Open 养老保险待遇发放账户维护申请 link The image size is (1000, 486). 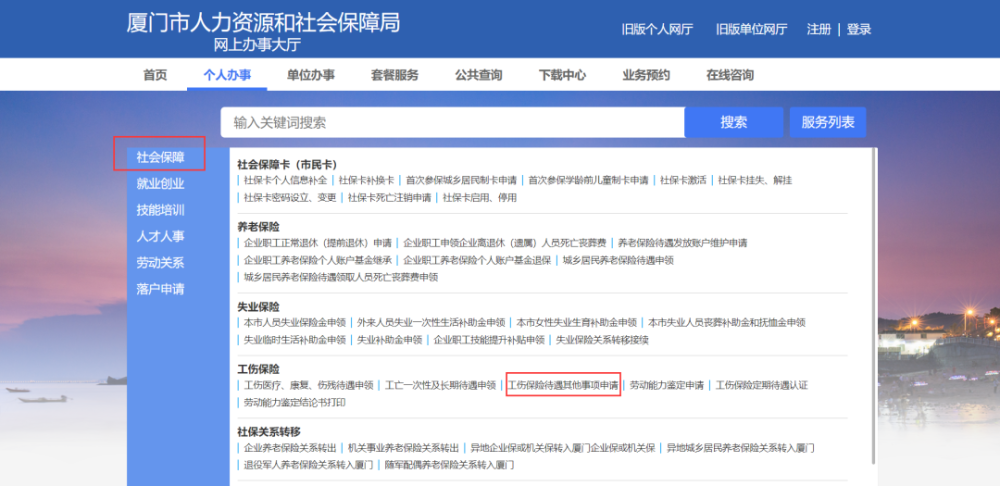coord(682,243)
